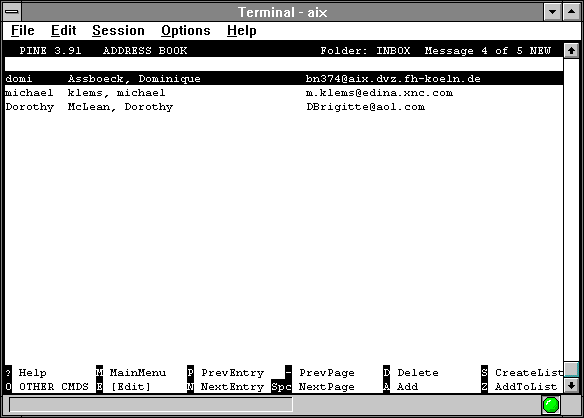Click the 'D' Delete key label
584x418 pixels.
(387, 373)
